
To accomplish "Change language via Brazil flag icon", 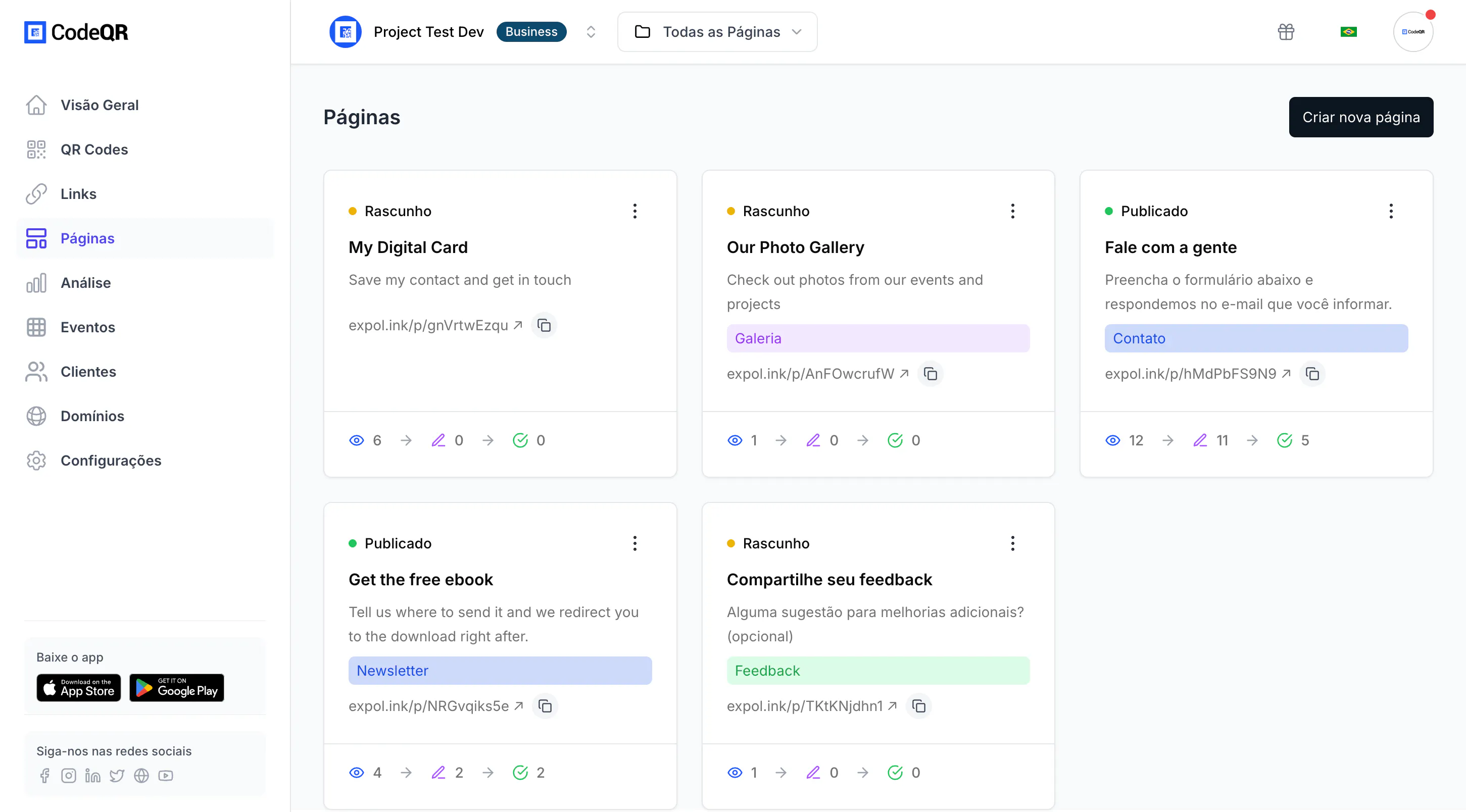I will [1348, 32].
